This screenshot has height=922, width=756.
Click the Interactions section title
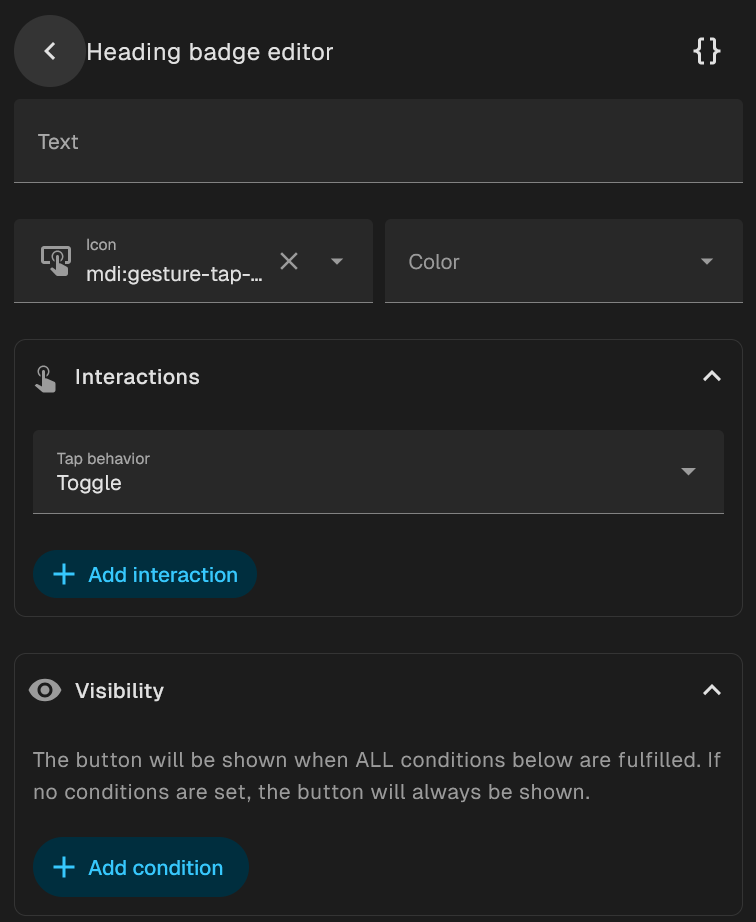pos(137,377)
